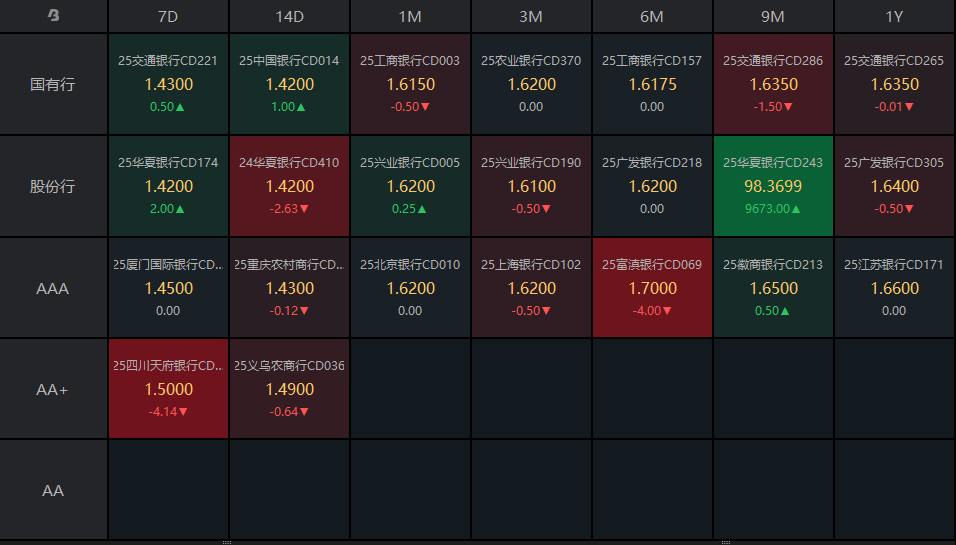956x545 pixels.
Task: Click the 1.6175 yield value
Action: [x=652, y=84]
